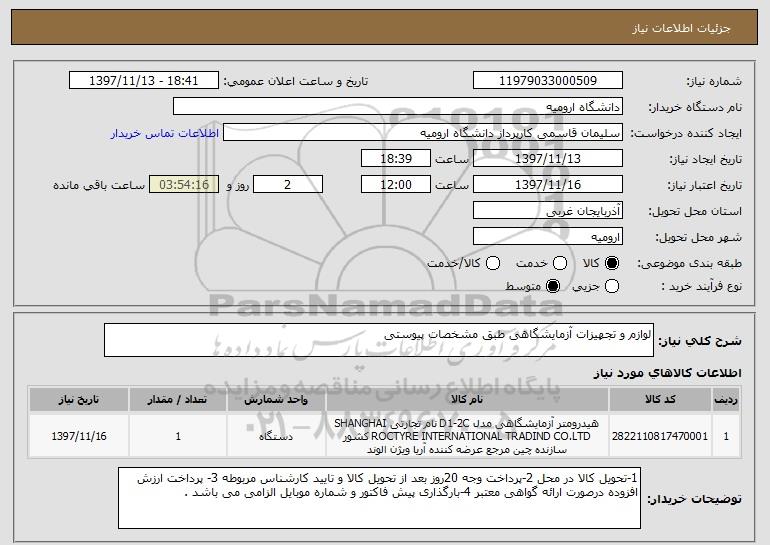The width and height of the screenshot is (770, 545).
Task: Choose the متوسط purchase process option
Action: click(553, 286)
